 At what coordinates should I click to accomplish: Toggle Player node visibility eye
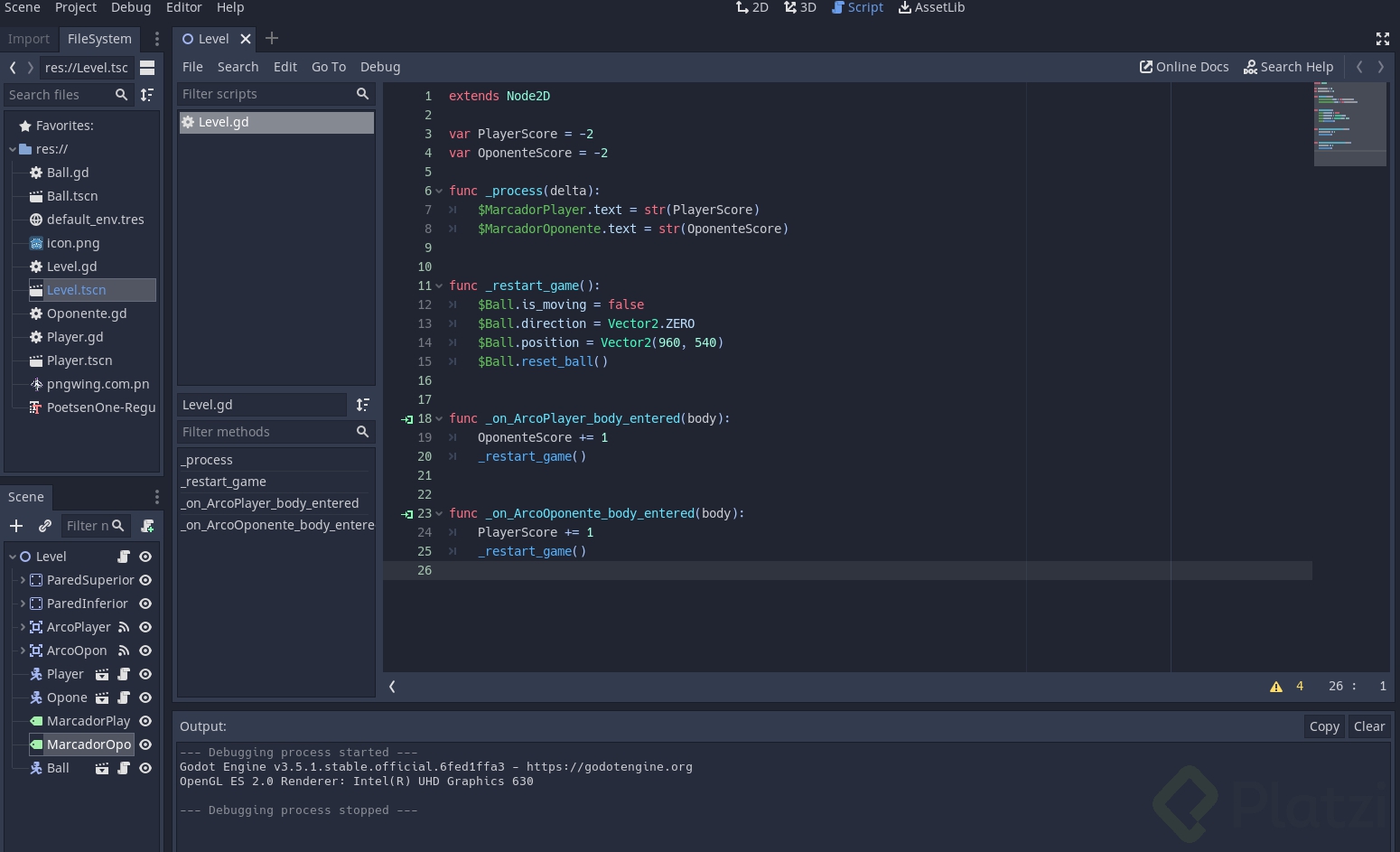(x=145, y=674)
